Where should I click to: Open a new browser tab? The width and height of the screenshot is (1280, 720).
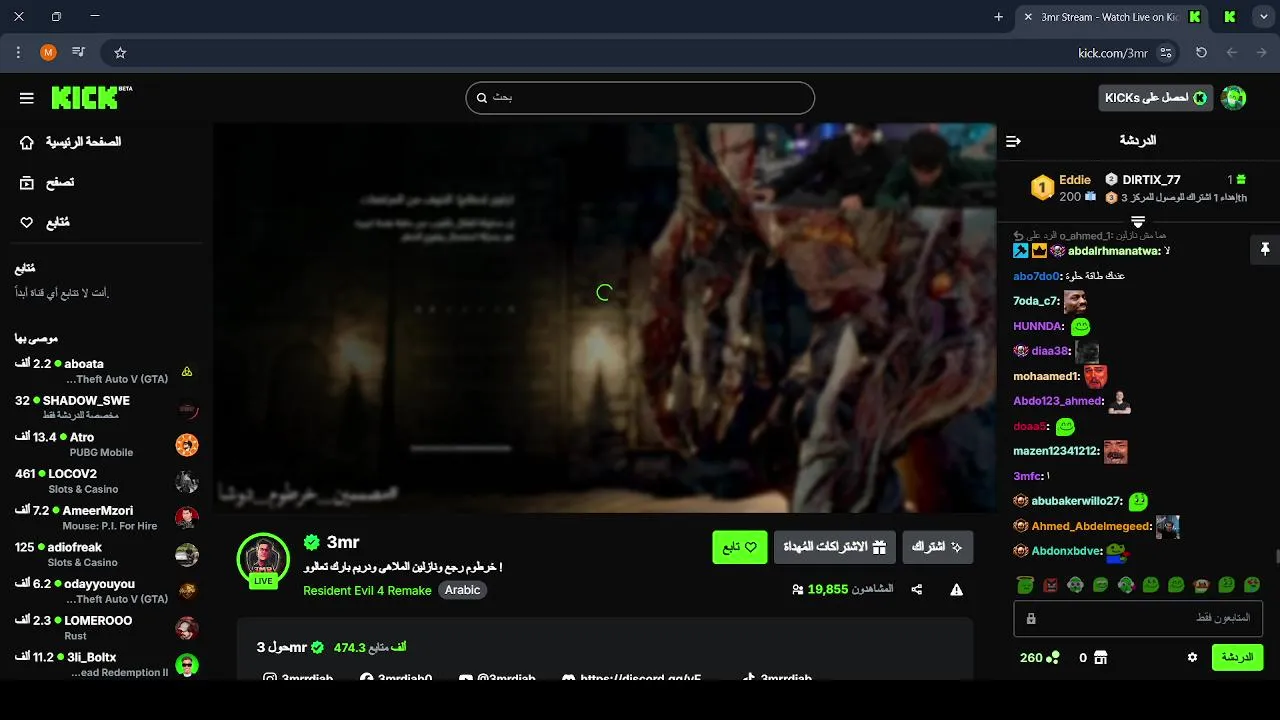tap(999, 17)
